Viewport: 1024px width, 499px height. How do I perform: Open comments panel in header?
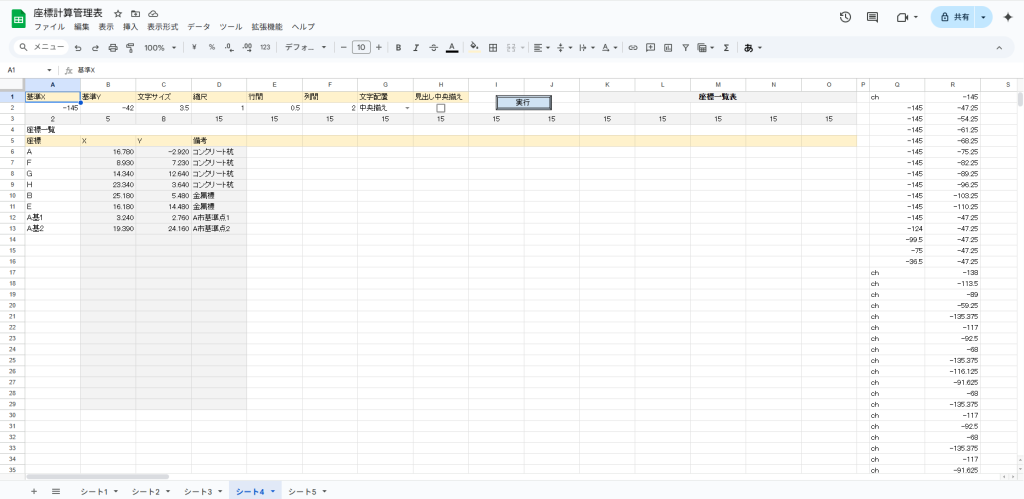click(872, 18)
